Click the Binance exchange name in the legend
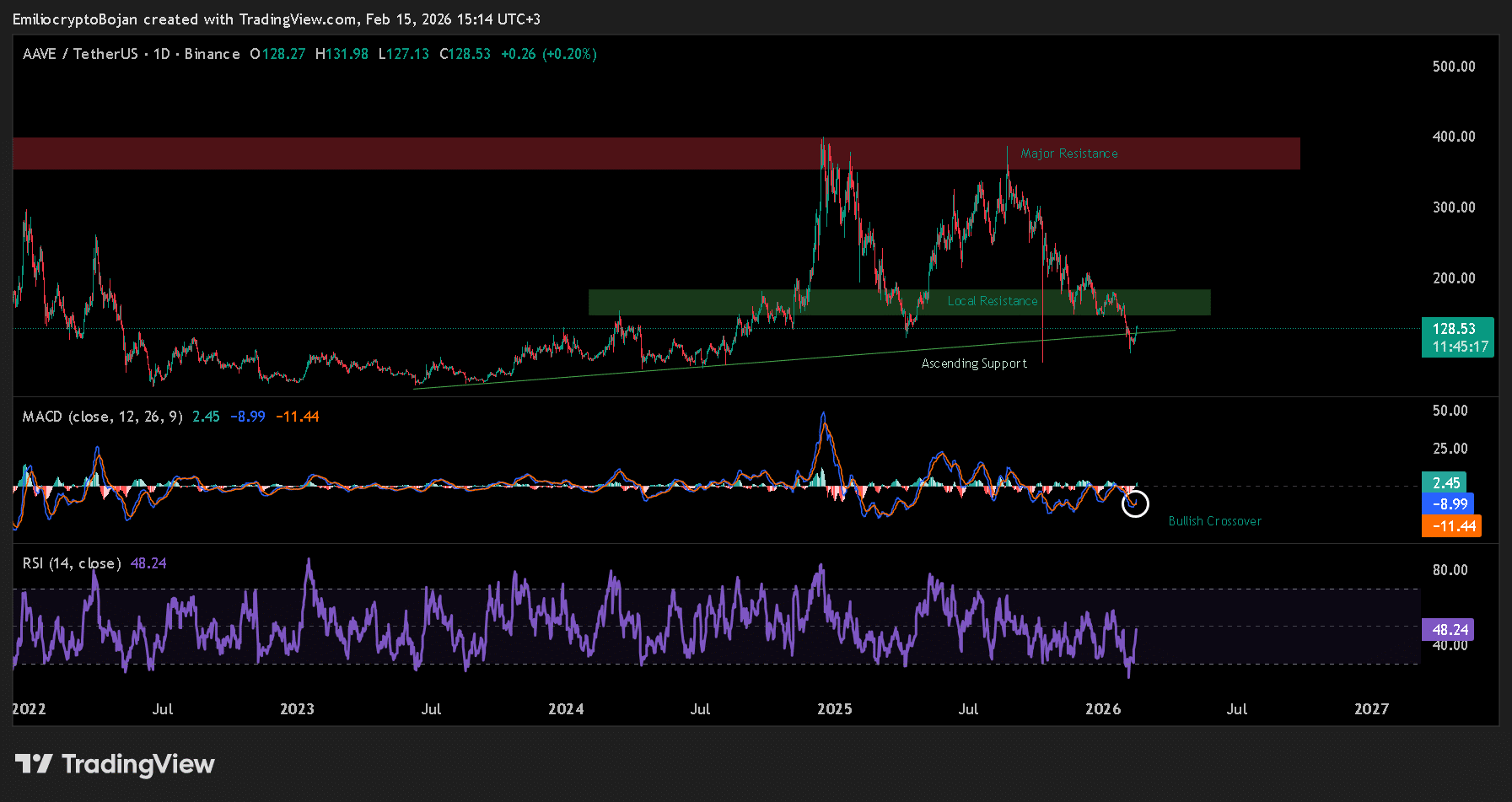This screenshot has height=802, width=1512. [213, 54]
